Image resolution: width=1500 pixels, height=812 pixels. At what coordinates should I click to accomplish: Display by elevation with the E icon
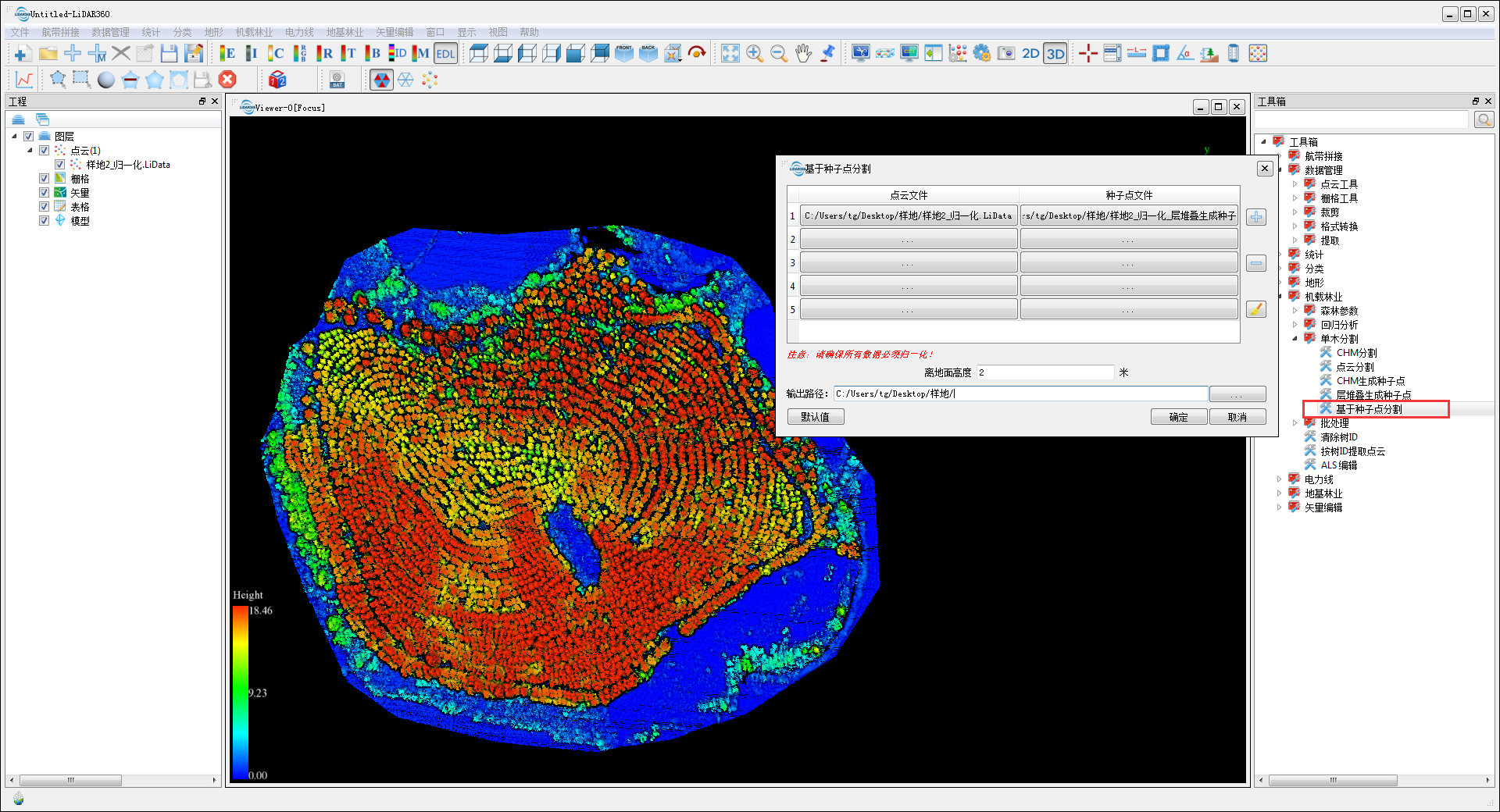[227, 53]
